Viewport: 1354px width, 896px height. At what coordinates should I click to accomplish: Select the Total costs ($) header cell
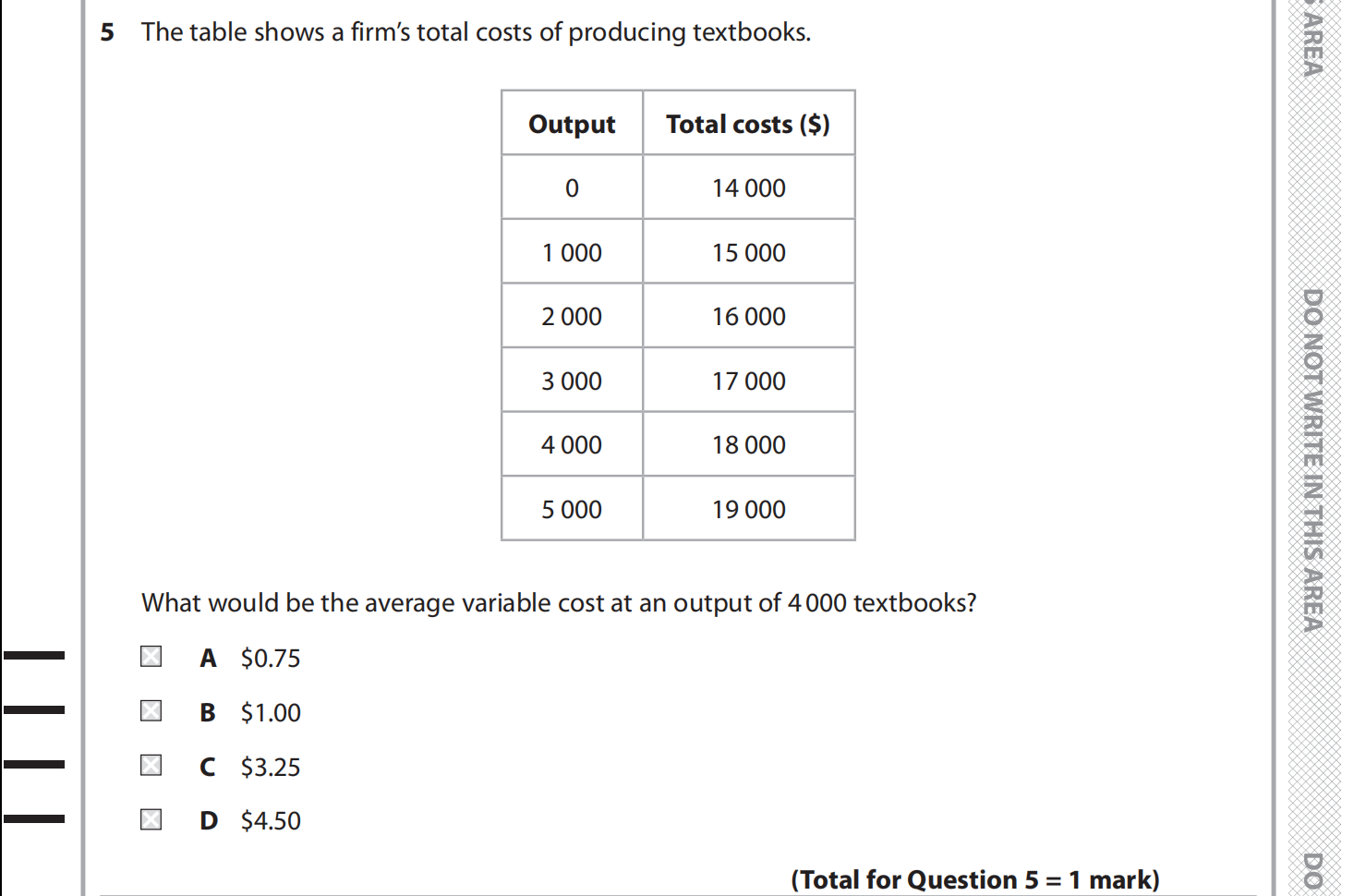point(748,124)
